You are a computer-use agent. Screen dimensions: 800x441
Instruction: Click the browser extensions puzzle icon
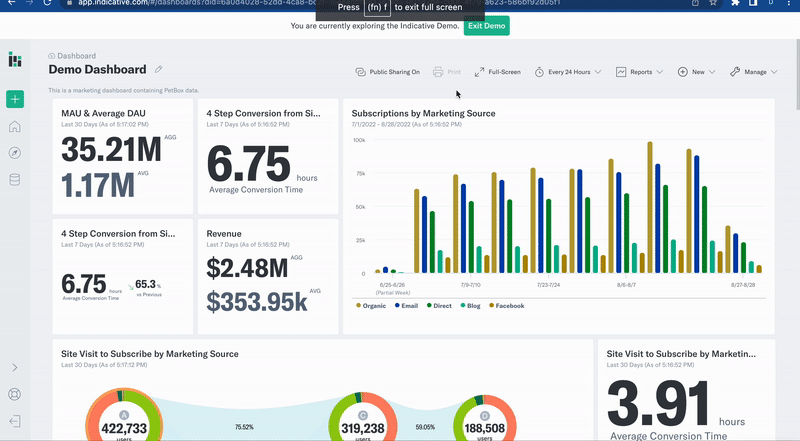(x=735, y=3)
